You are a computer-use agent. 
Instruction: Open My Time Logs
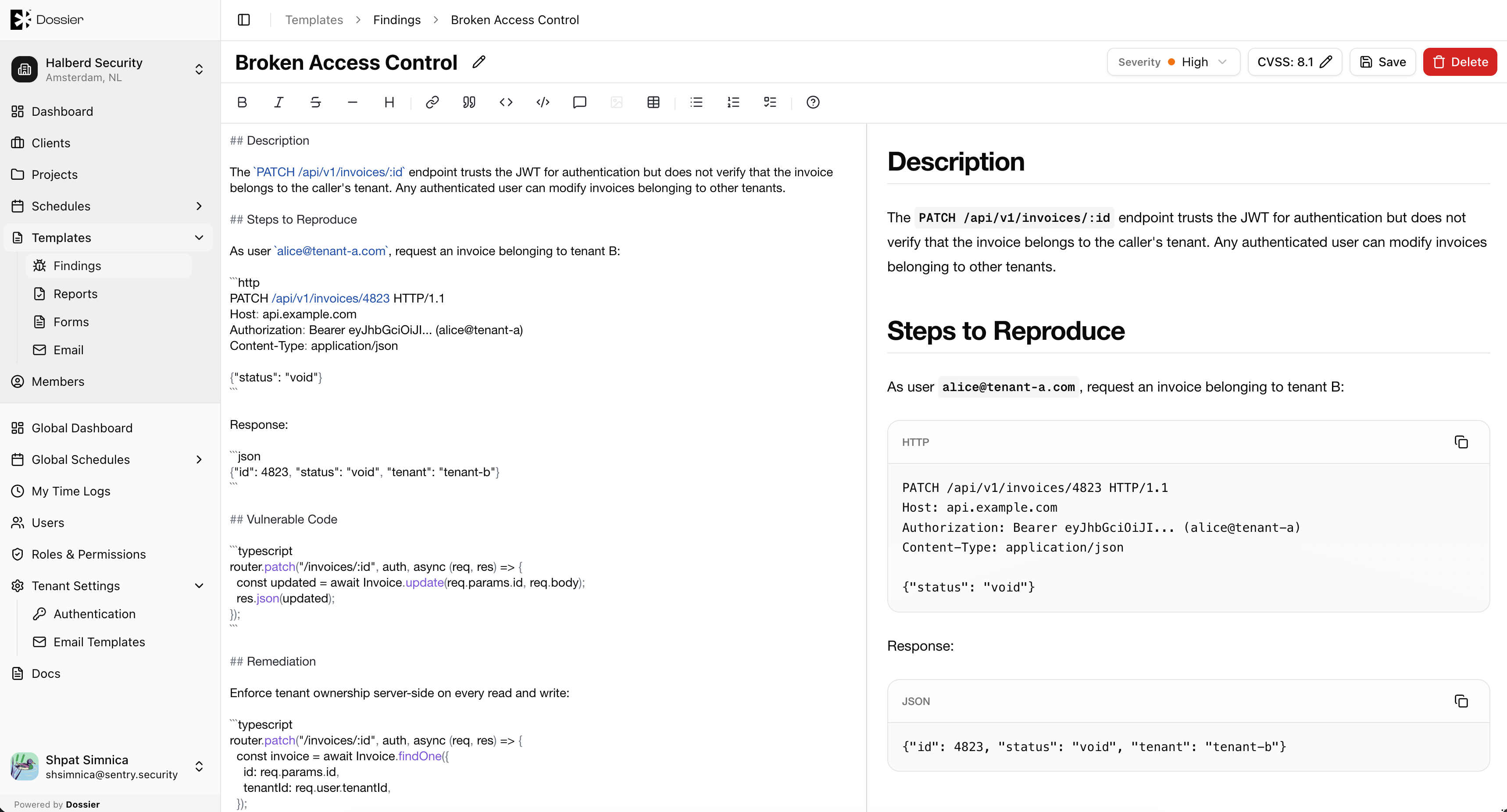pos(110,491)
